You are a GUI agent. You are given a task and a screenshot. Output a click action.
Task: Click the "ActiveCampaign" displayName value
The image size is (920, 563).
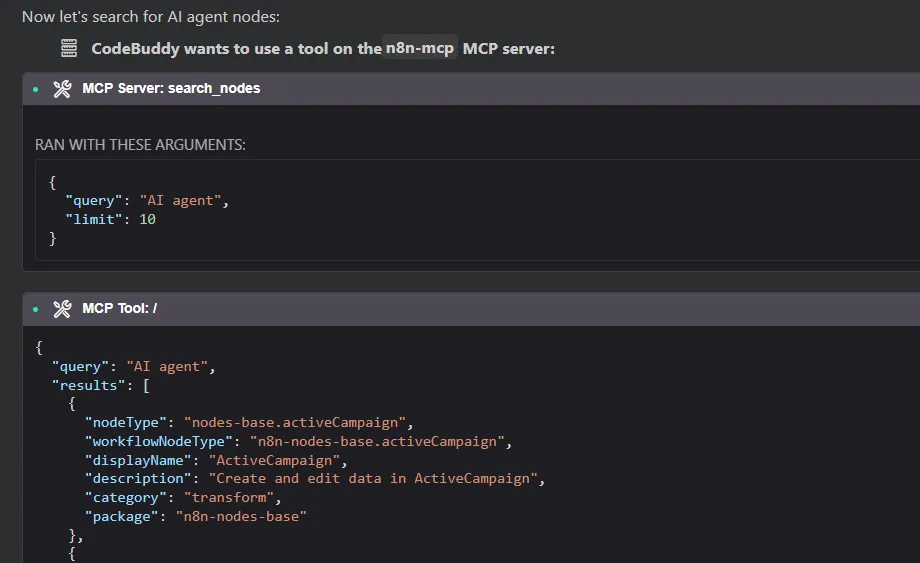click(x=275, y=460)
